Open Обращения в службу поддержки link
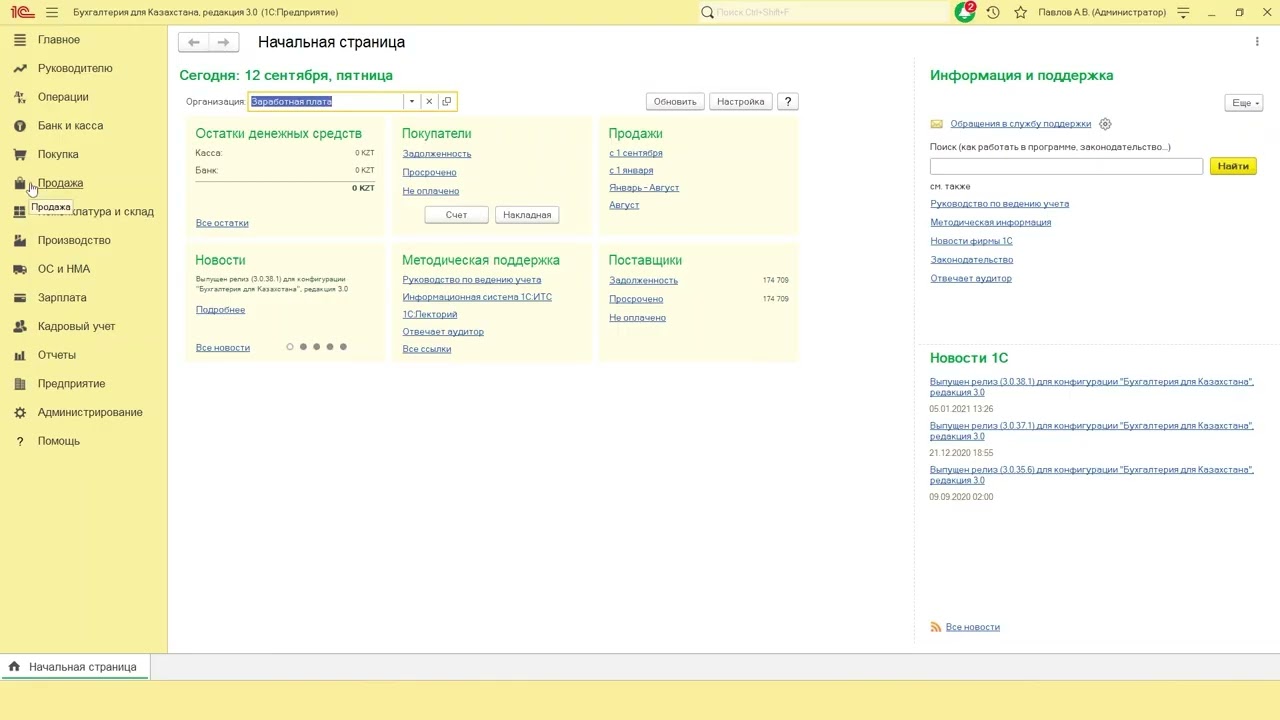Image resolution: width=1280 pixels, height=720 pixels. click(x=1021, y=124)
